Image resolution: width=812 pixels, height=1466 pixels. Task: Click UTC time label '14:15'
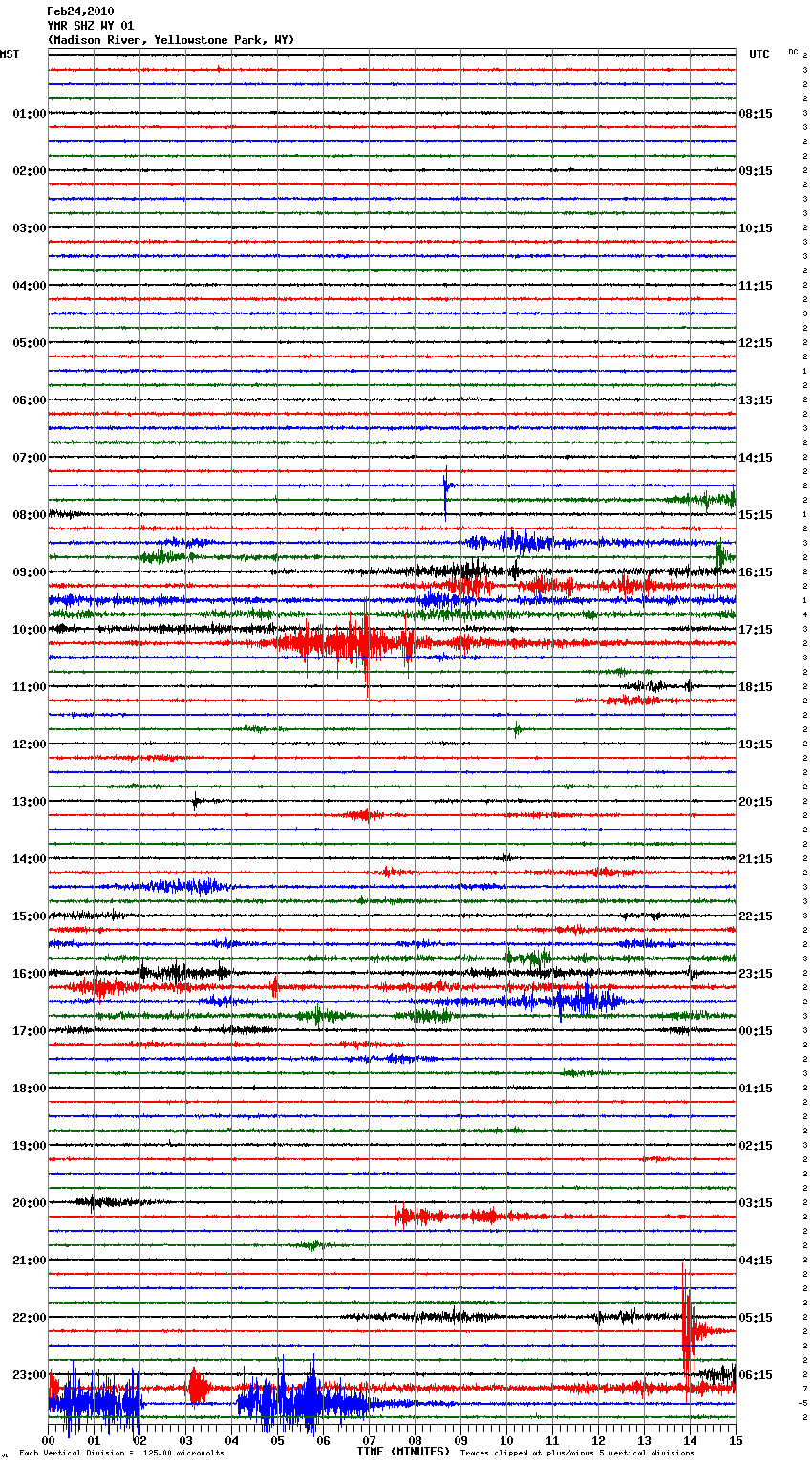click(756, 458)
